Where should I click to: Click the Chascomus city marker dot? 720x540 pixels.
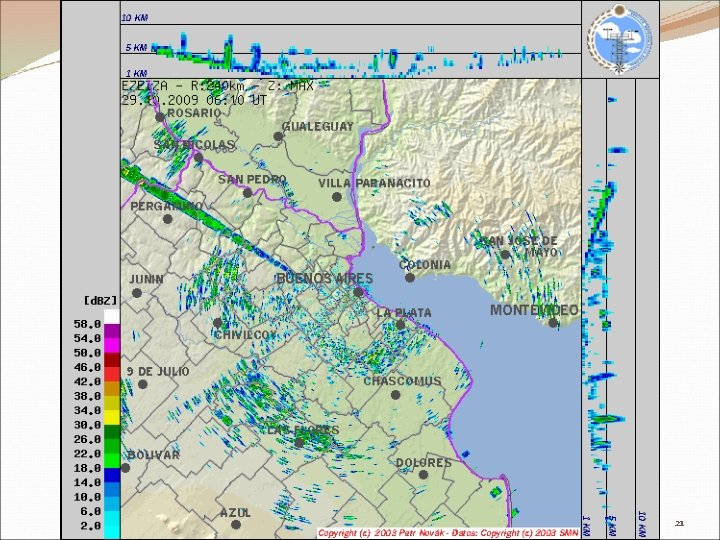pos(395,394)
